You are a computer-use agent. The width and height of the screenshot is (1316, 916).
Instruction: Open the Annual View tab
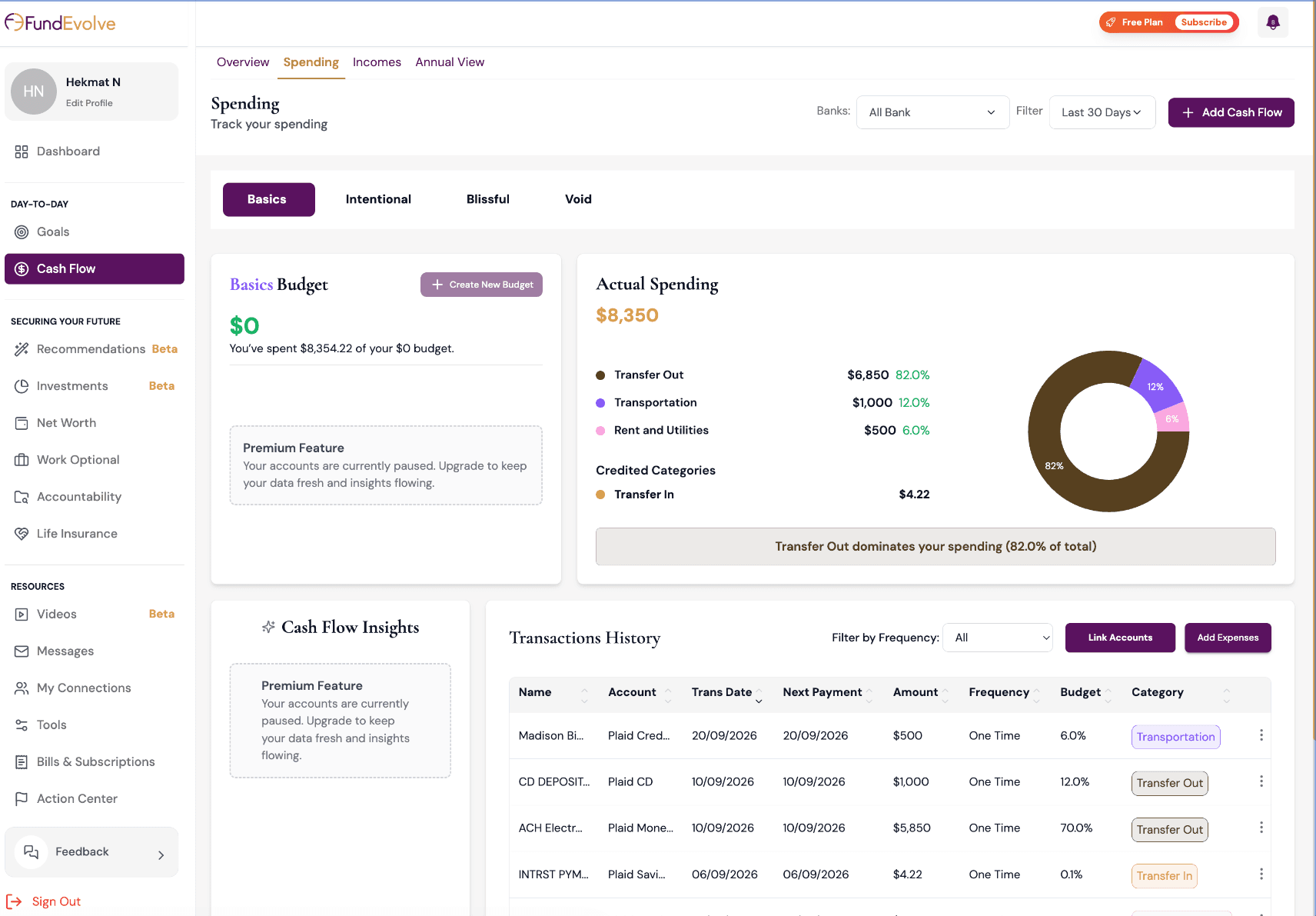point(450,62)
